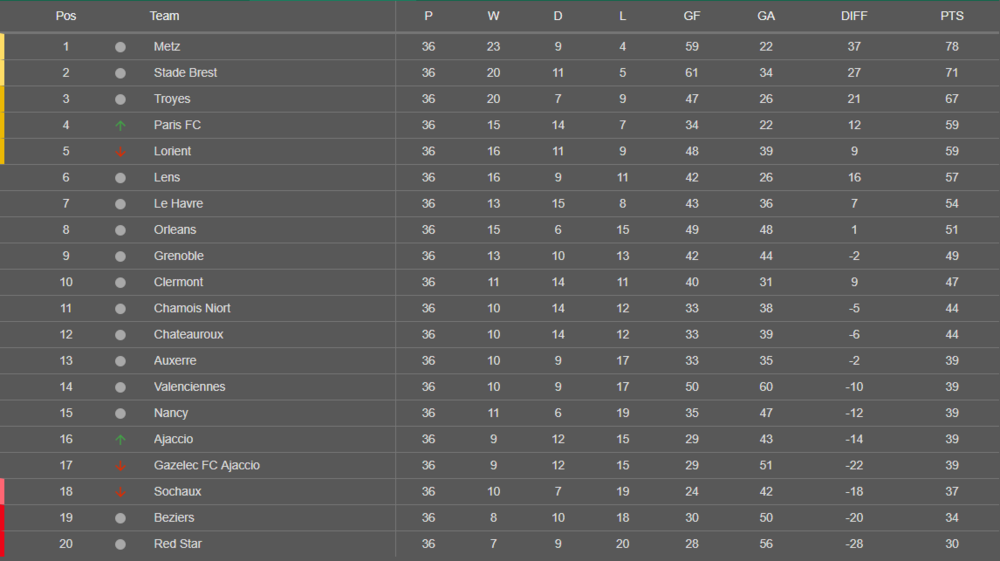The width and height of the screenshot is (1000, 561).
Task: Open the Chamois Niort team link
Action: [x=192, y=308]
